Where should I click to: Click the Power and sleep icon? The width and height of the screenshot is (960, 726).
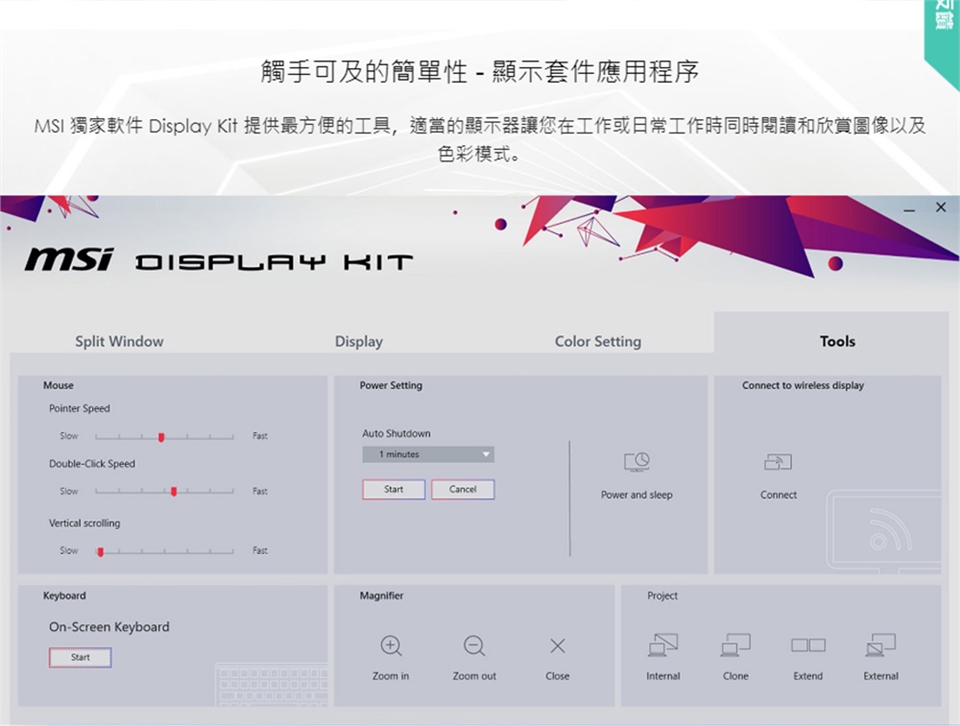tap(637, 462)
